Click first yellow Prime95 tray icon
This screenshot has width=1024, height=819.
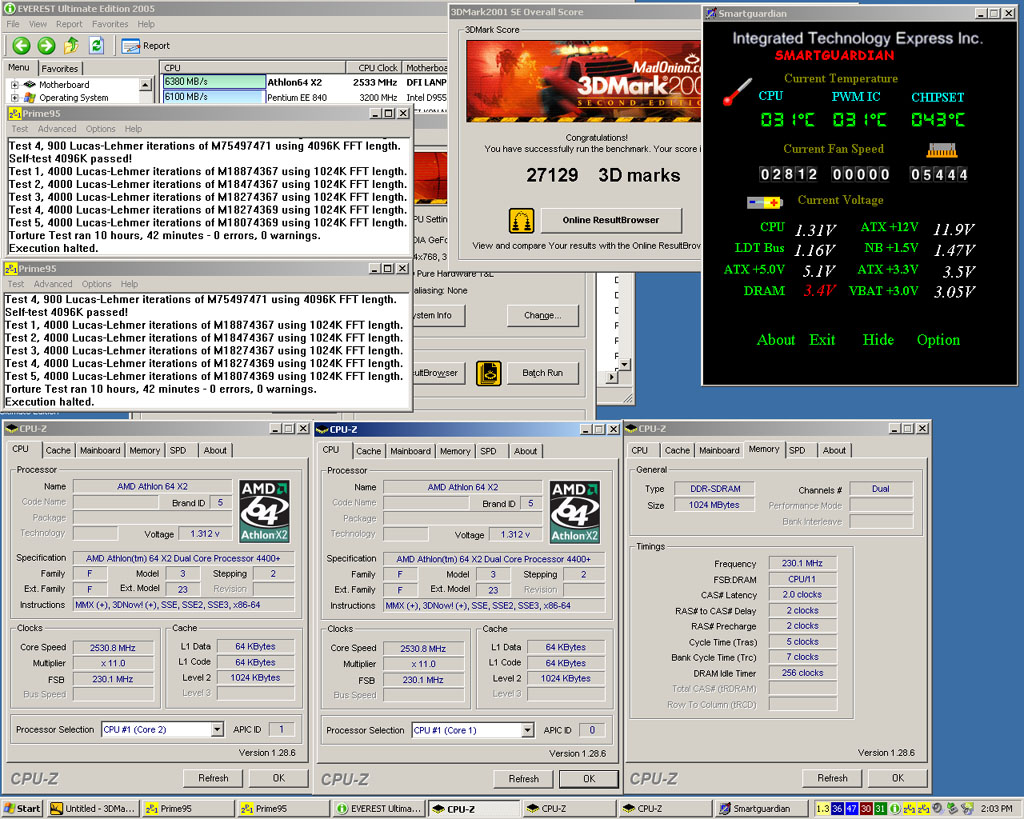pyautogui.click(x=909, y=809)
